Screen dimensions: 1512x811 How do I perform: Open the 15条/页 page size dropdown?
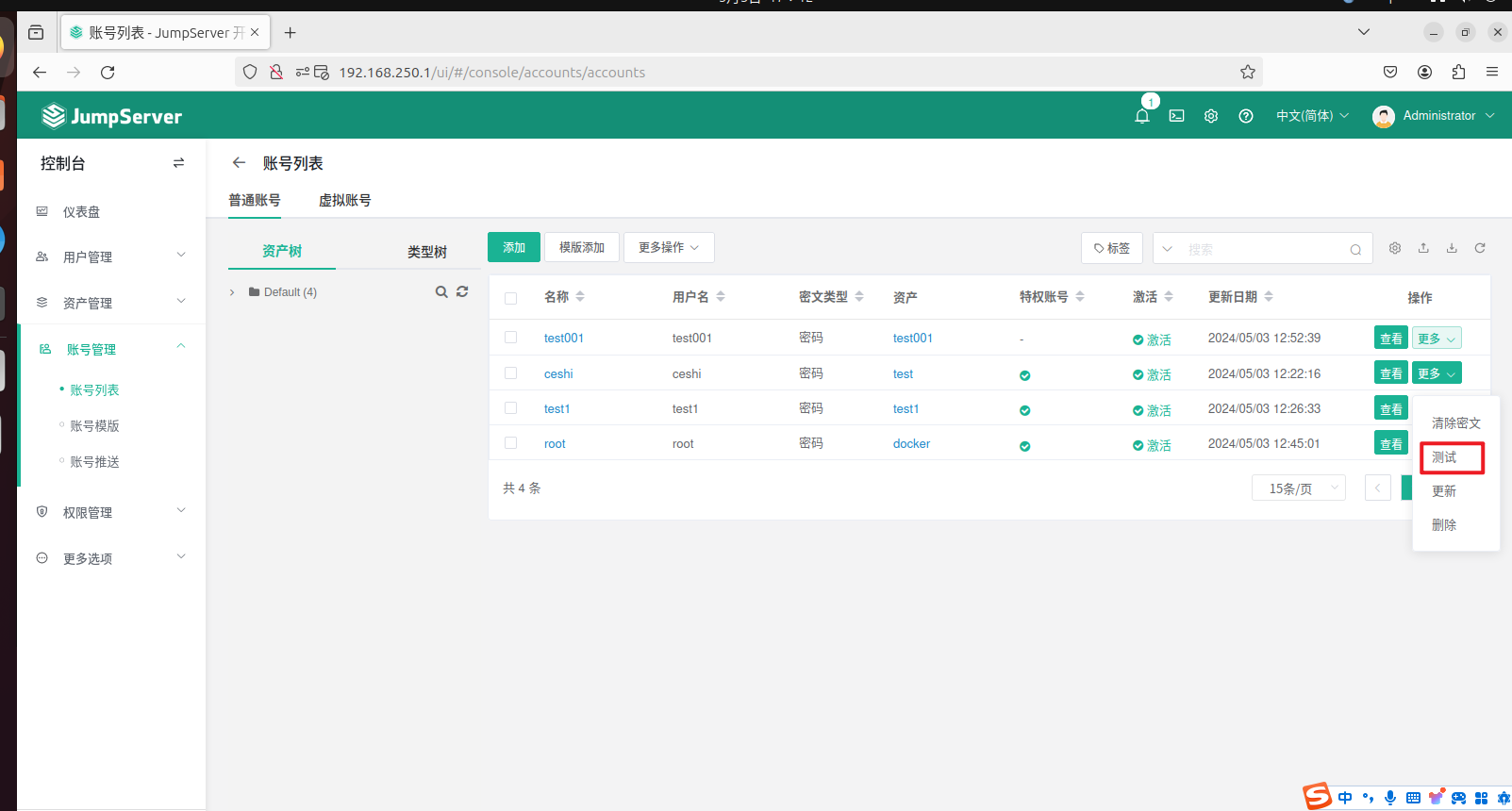1298,488
